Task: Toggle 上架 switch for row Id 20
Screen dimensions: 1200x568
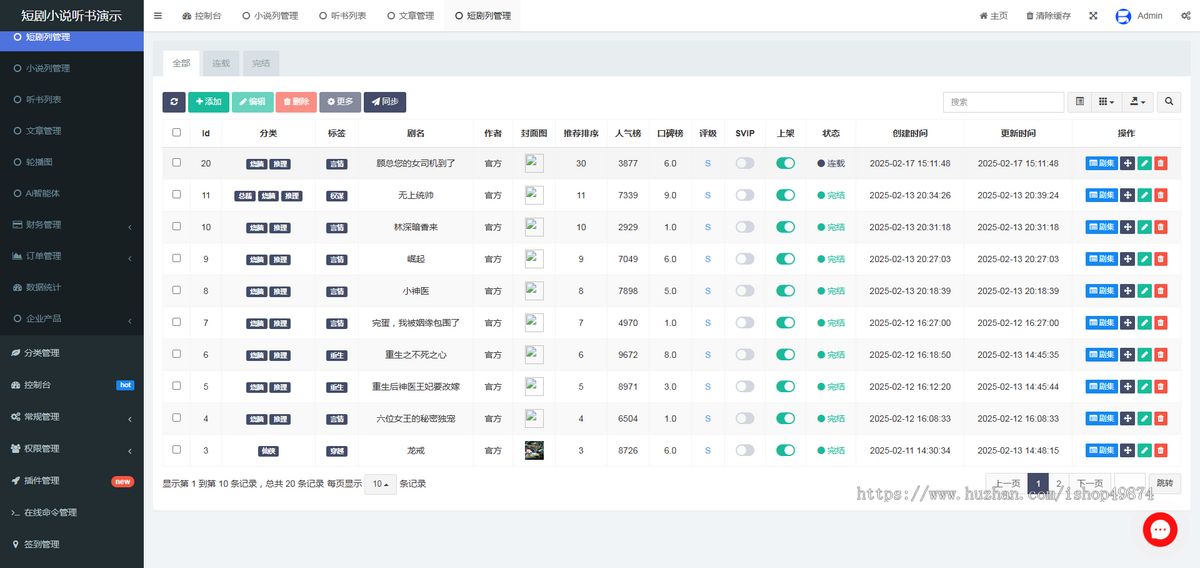Action: click(x=785, y=163)
